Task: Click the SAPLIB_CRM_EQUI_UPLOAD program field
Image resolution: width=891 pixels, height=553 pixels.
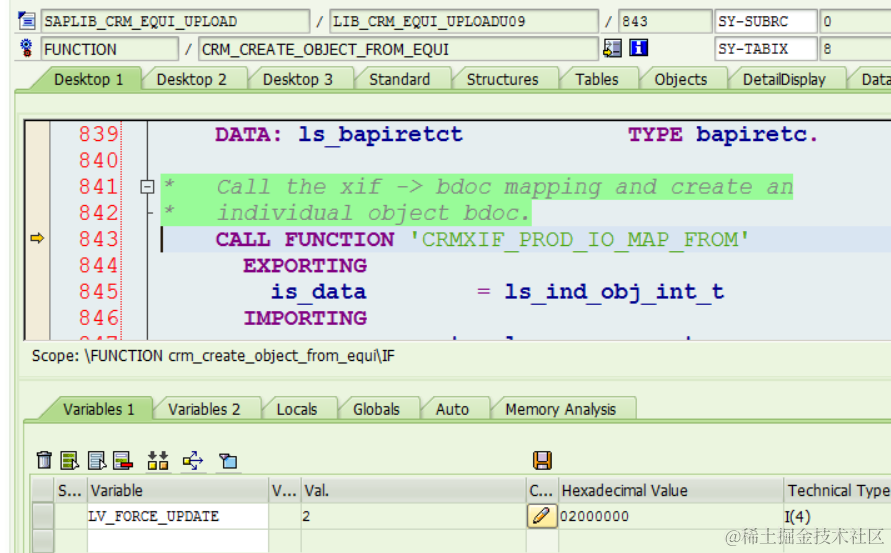Action: (x=175, y=22)
